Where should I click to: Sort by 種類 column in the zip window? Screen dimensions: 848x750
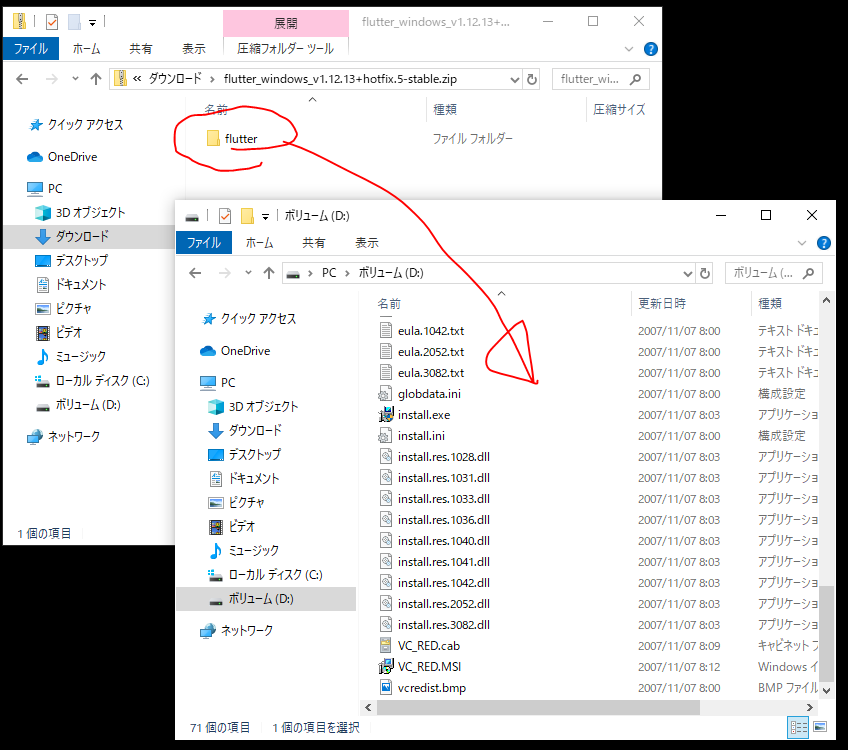pyautogui.click(x=445, y=109)
